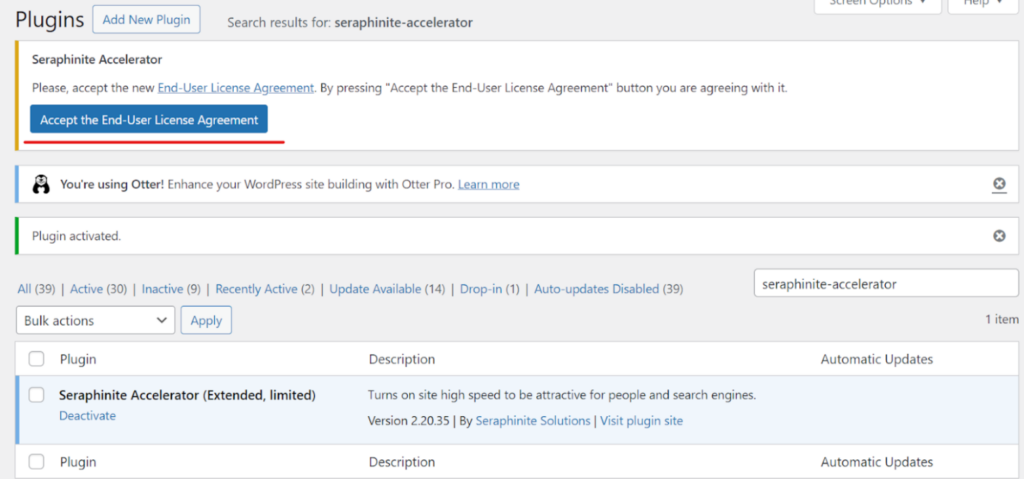Click Add New Plugin button
This screenshot has height=479, width=1024.
click(146, 20)
